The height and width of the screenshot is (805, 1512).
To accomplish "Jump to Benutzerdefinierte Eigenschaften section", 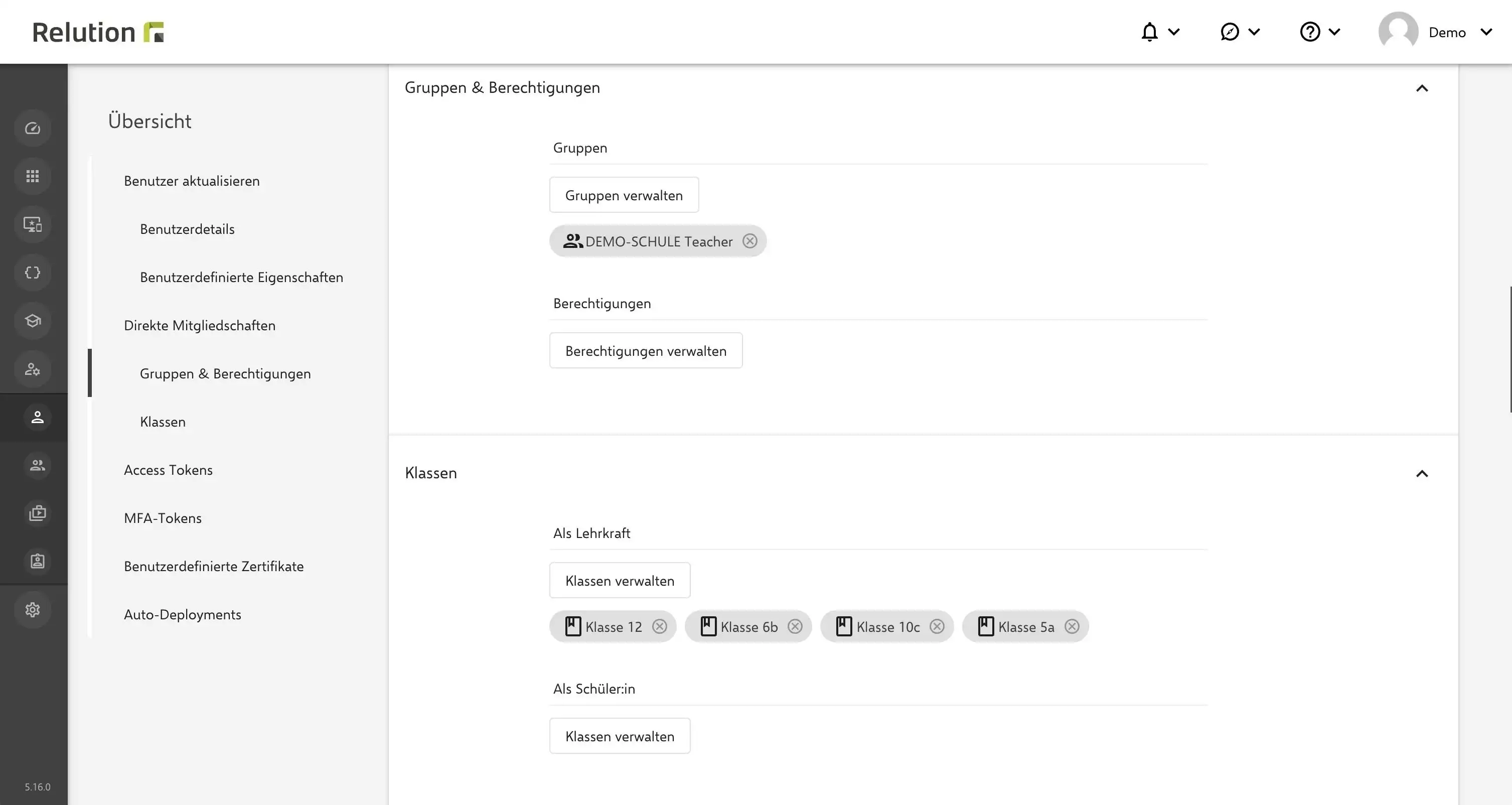I will pos(241,277).
